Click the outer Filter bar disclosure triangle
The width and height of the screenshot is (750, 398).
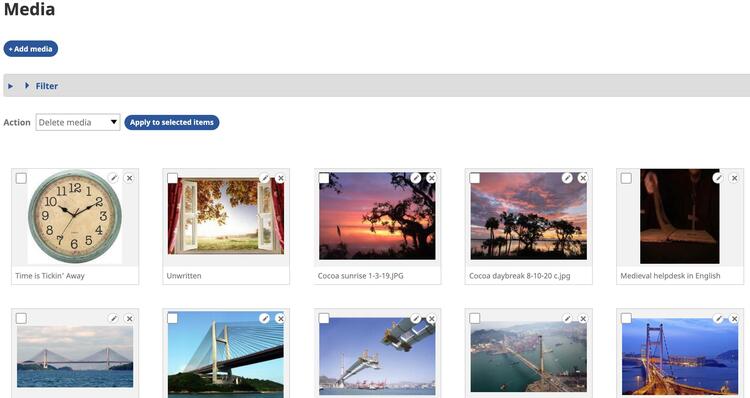click(x=11, y=86)
